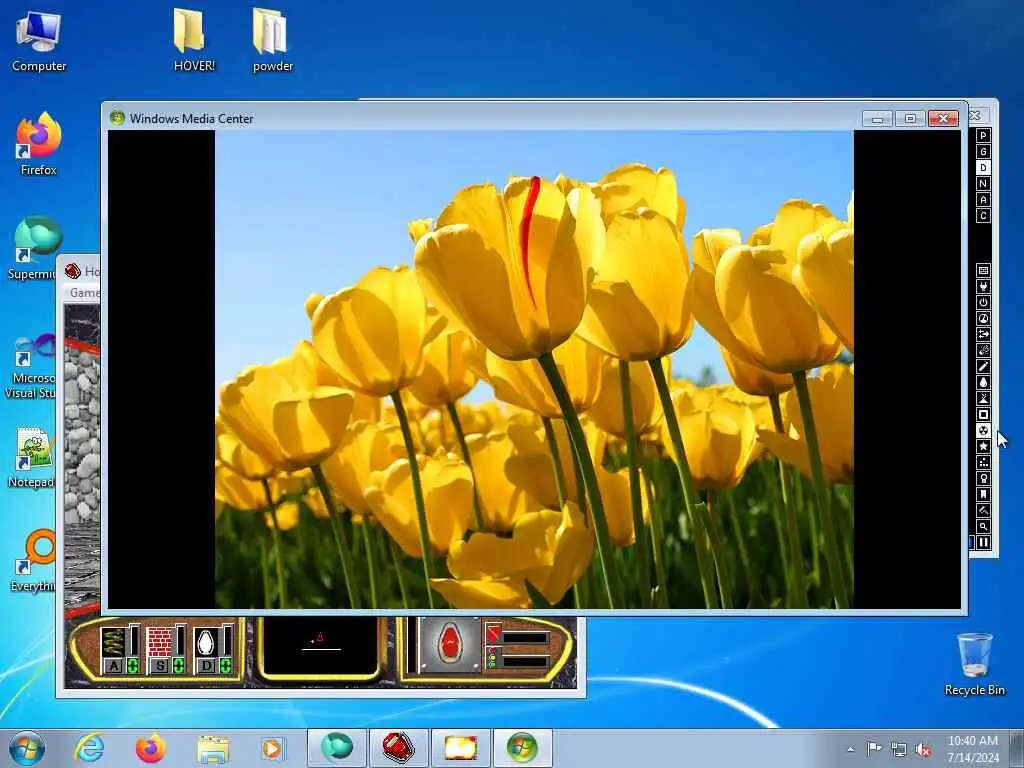The image size is (1024, 768).
Task: Click the C button in Powder Toy sidebar
Action: tap(983, 216)
